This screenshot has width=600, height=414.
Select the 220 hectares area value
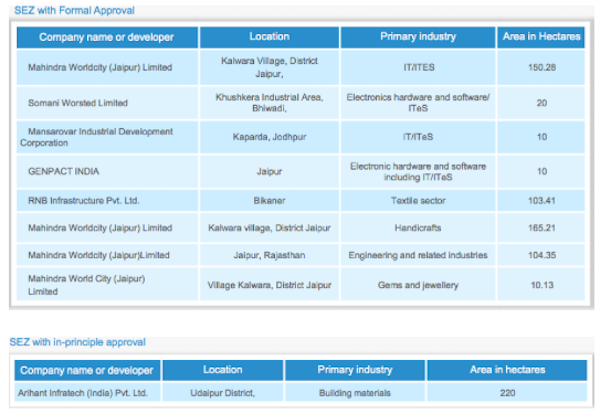click(507, 393)
